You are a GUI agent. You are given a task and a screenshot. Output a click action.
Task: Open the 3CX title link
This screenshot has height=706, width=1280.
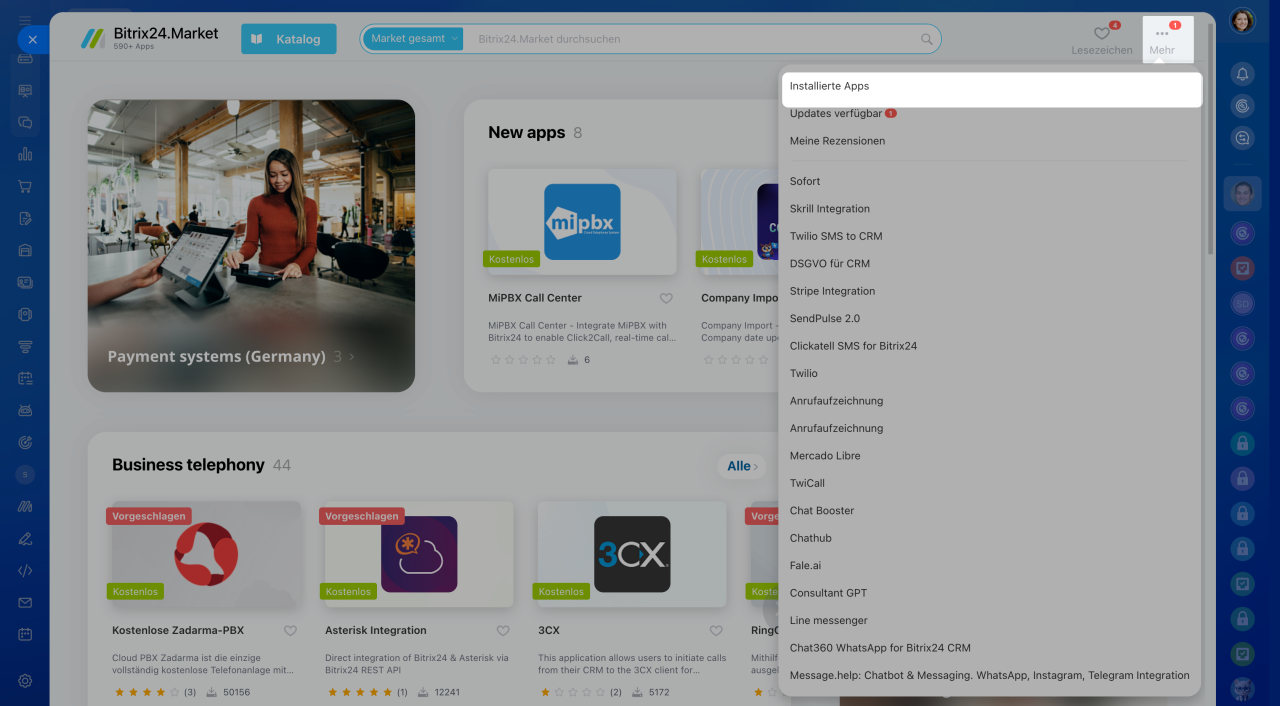549,631
